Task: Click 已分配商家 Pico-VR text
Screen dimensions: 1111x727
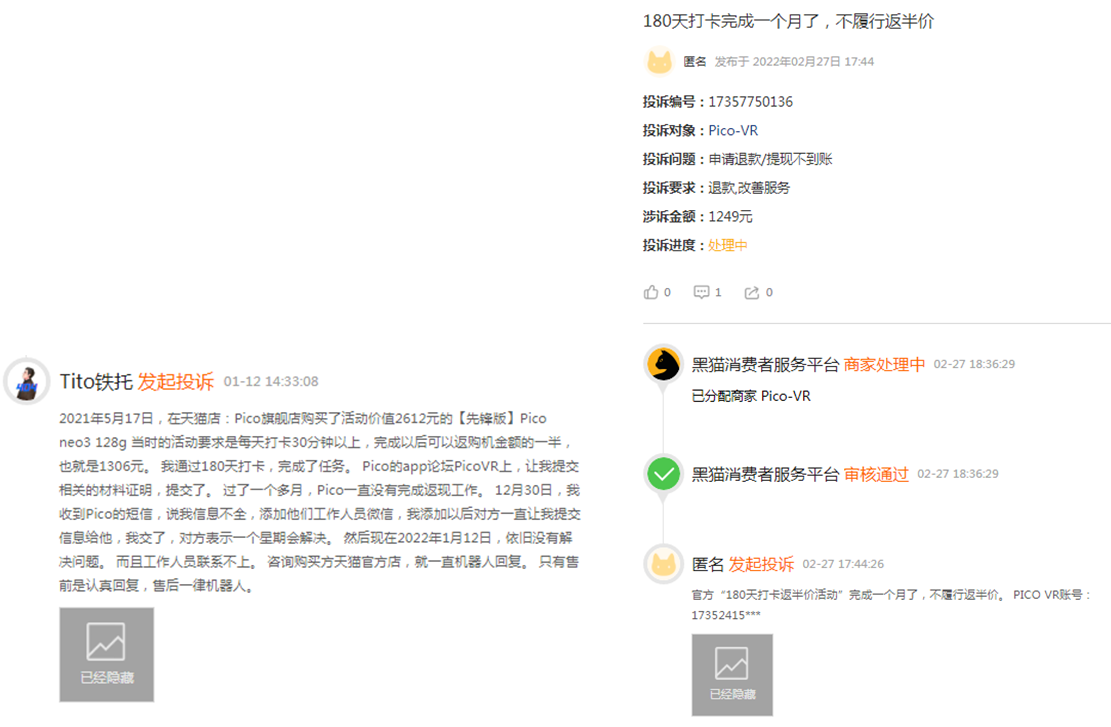Action: pyautogui.click(x=751, y=396)
